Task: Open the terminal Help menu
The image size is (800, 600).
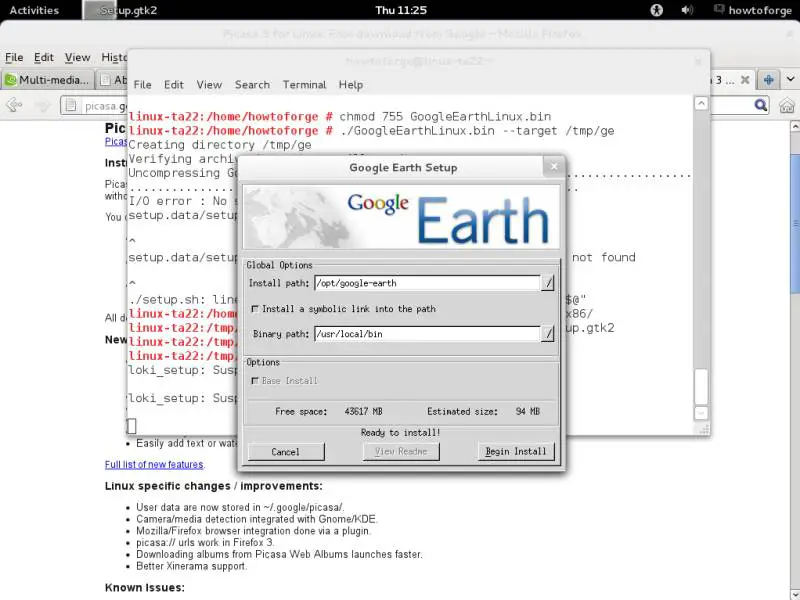Action: click(351, 85)
